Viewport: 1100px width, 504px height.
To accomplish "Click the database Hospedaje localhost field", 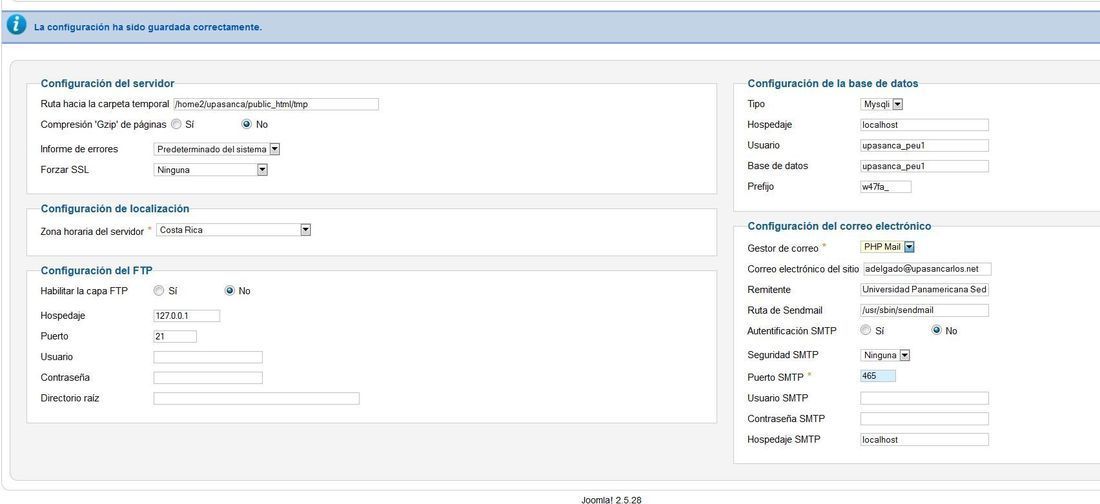I will tap(925, 125).
